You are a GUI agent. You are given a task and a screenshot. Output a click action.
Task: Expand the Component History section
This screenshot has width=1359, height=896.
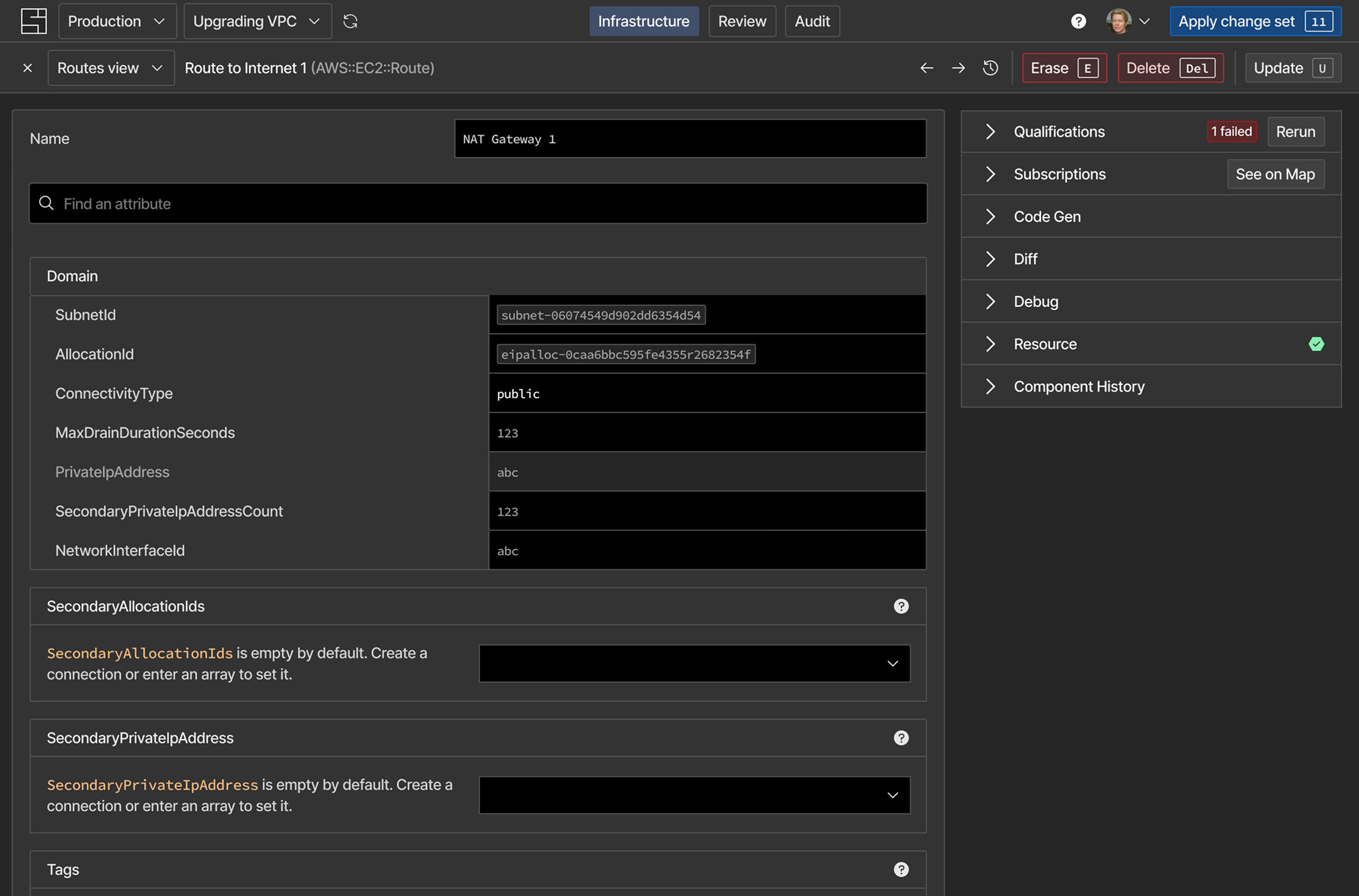(990, 386)
